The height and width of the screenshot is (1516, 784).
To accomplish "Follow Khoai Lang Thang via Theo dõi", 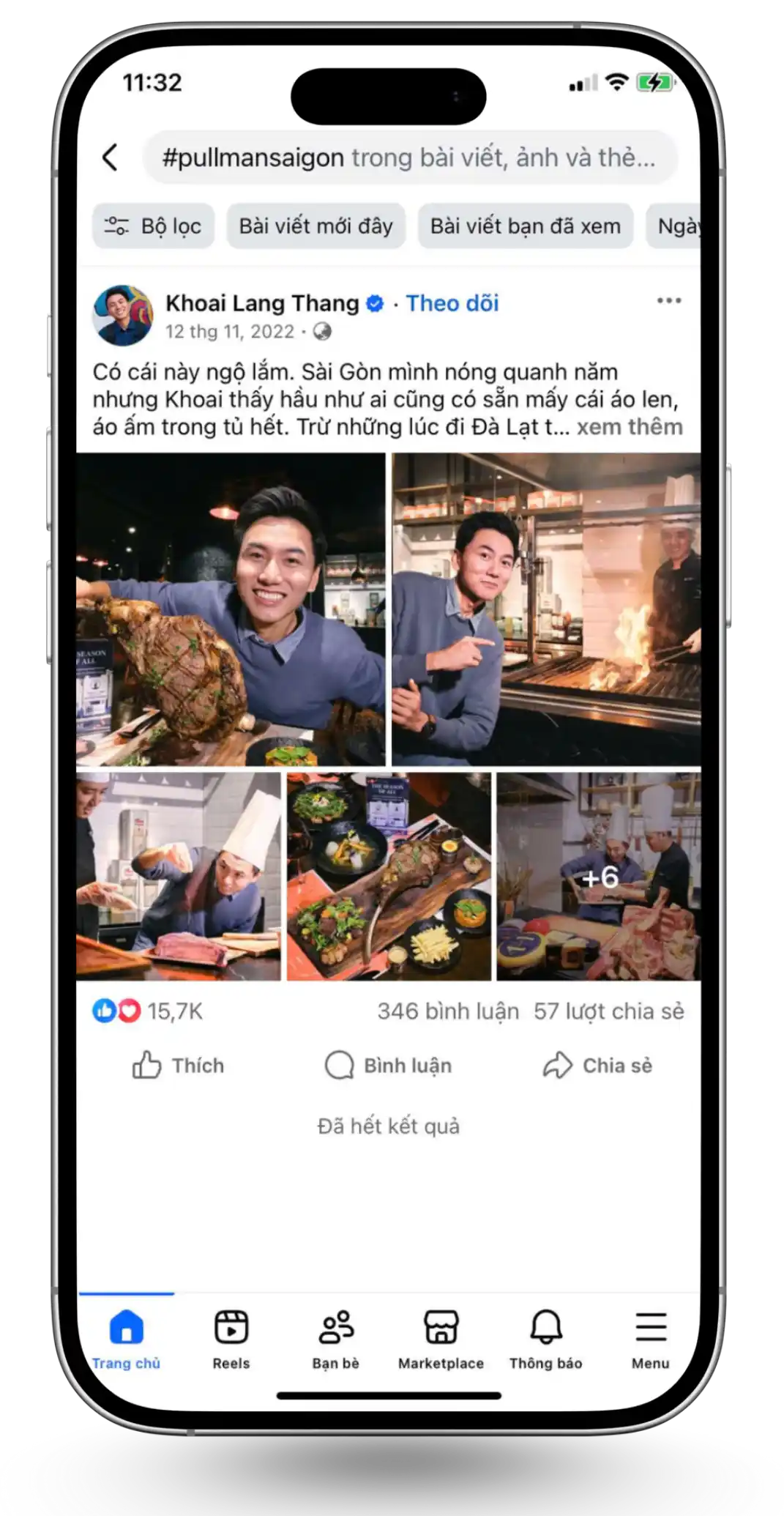I will (x=452, y=303).
